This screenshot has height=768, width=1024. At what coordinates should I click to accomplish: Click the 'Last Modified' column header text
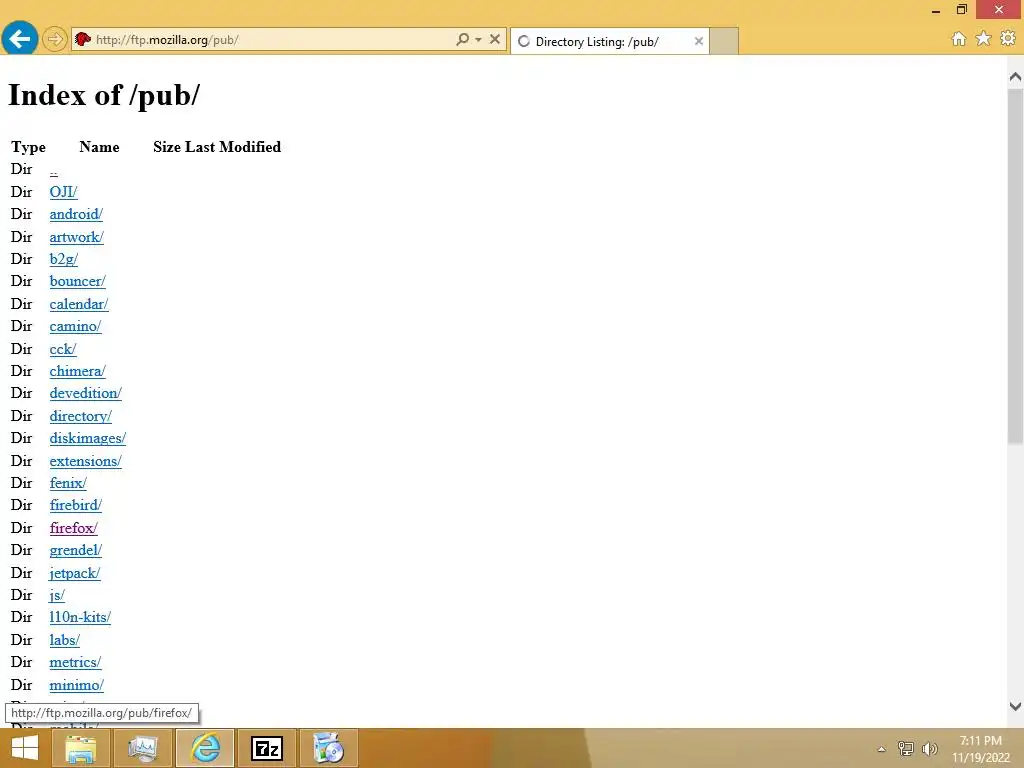click(x=233, y=147)
